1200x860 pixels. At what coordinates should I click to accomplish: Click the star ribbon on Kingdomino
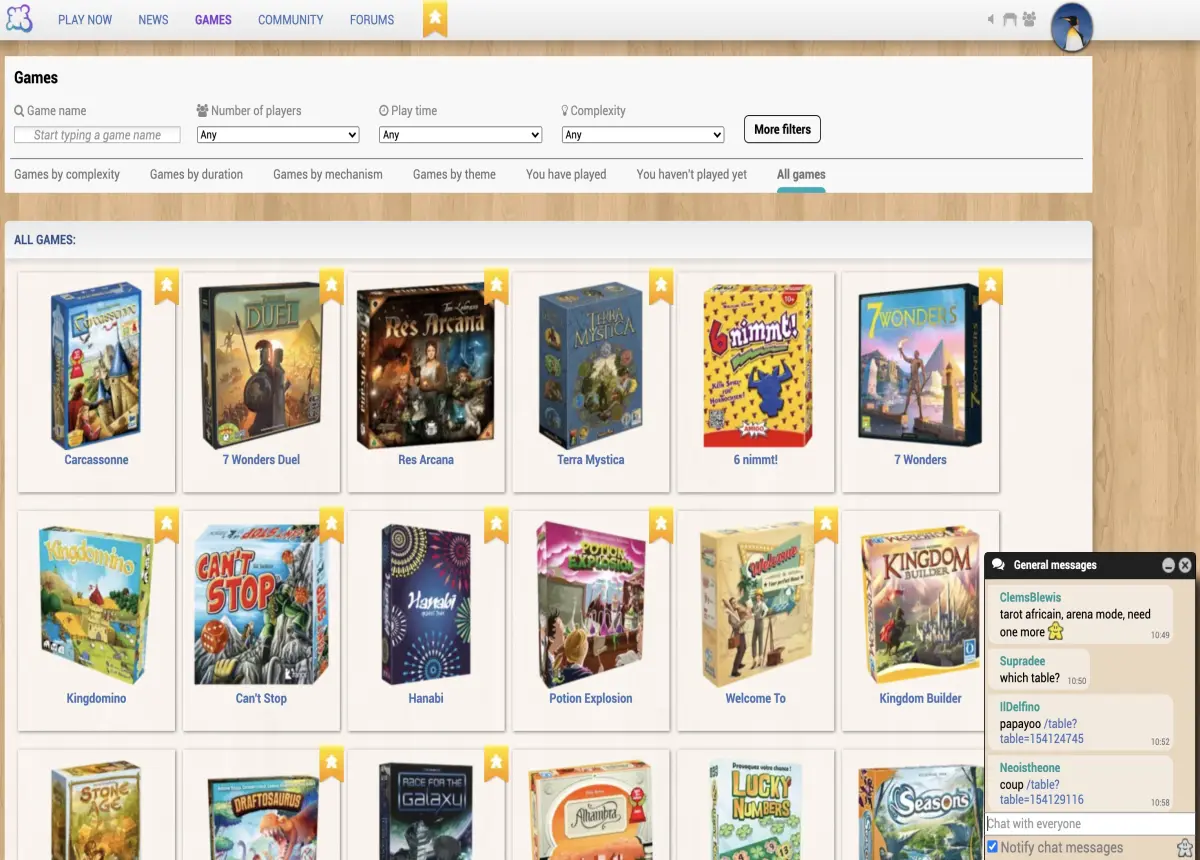point(167,526)
